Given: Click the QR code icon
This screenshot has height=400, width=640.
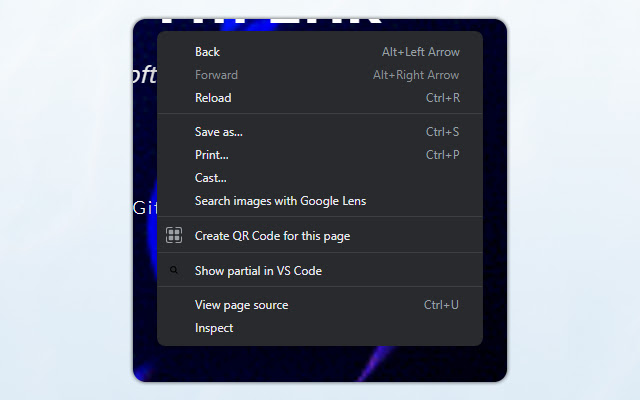Looking at the screenshot, I should [x=174, y=236].
